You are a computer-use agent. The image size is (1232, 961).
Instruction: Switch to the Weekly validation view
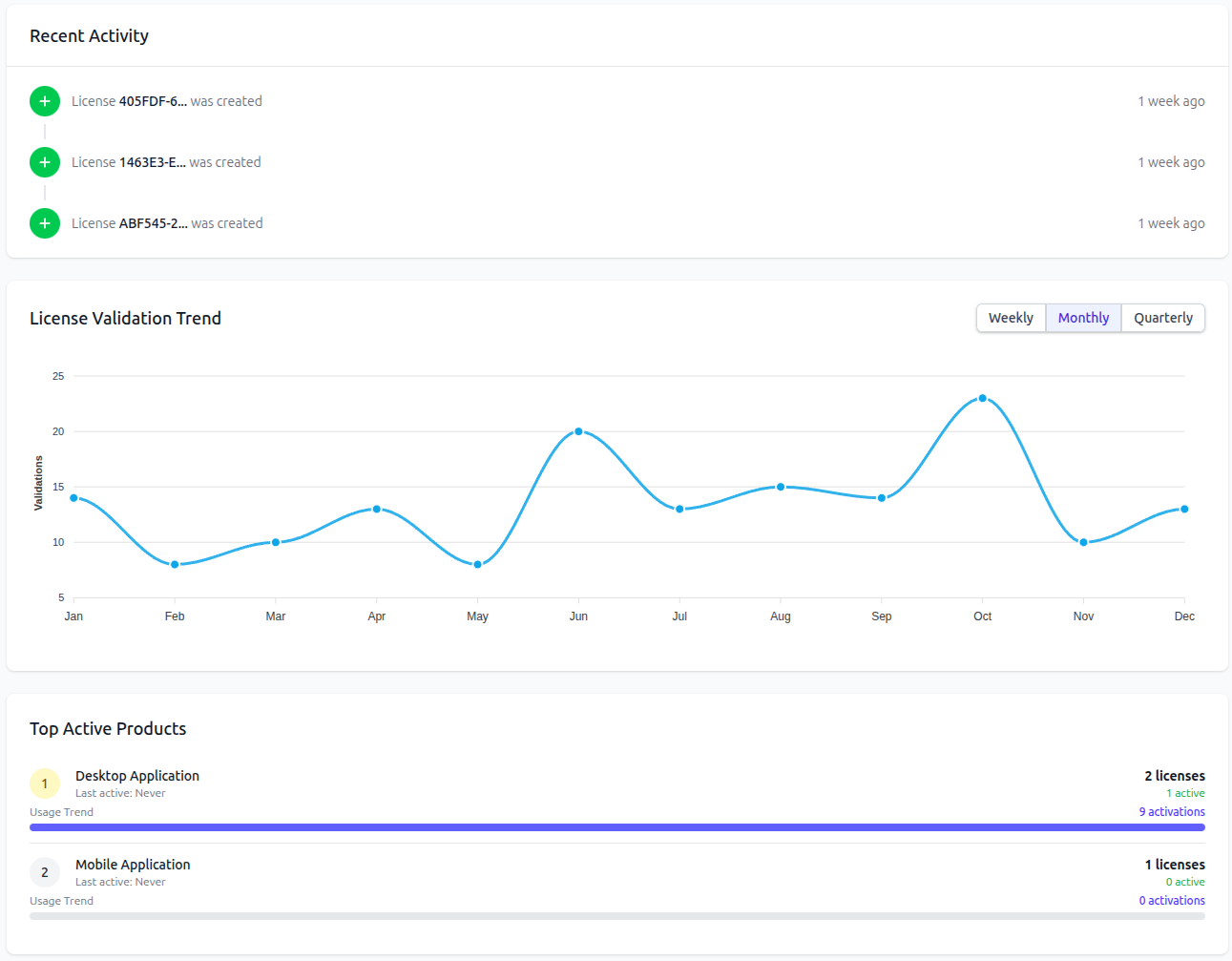coord(1011,317)
